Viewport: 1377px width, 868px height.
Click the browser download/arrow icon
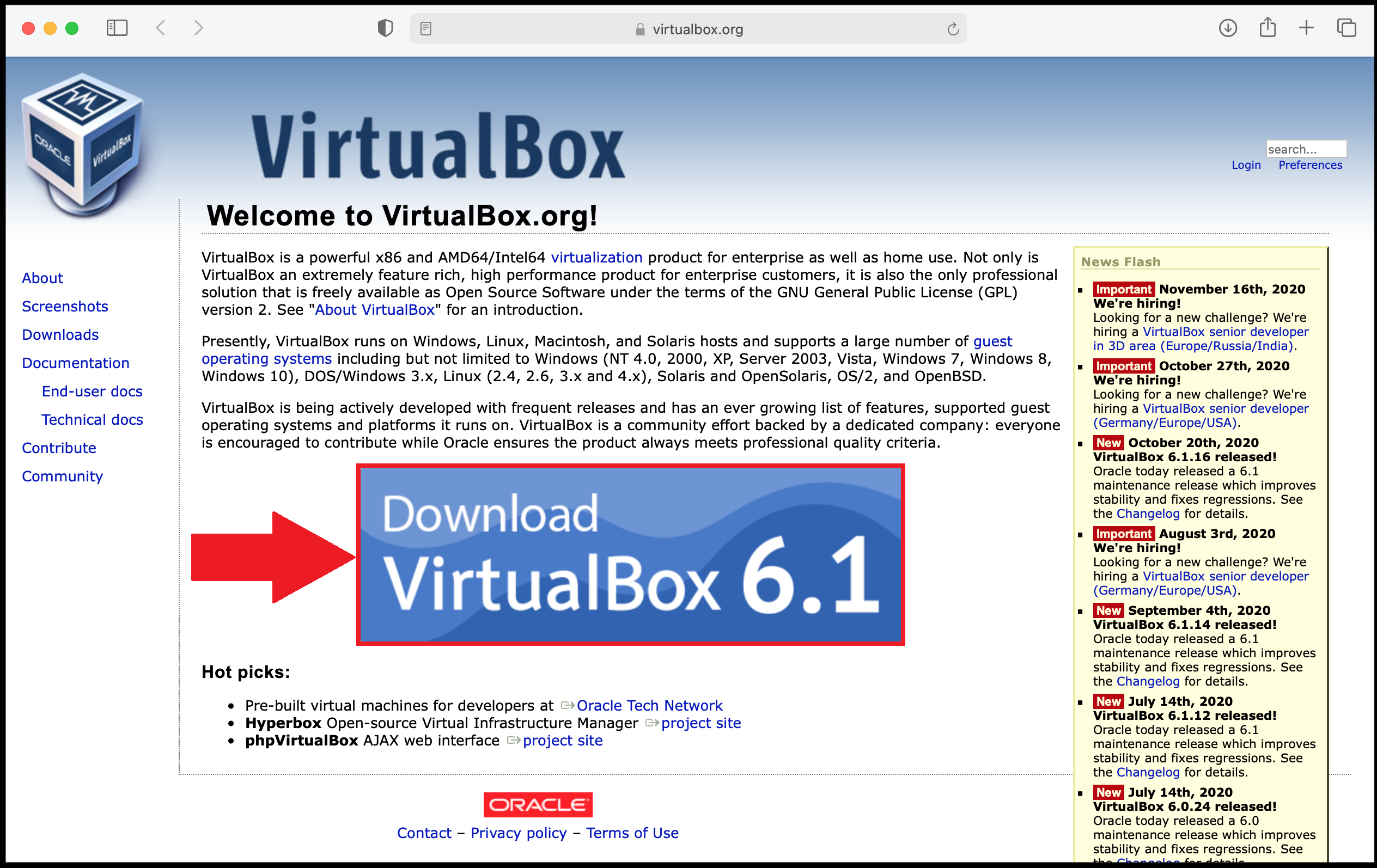point(1225,27)
